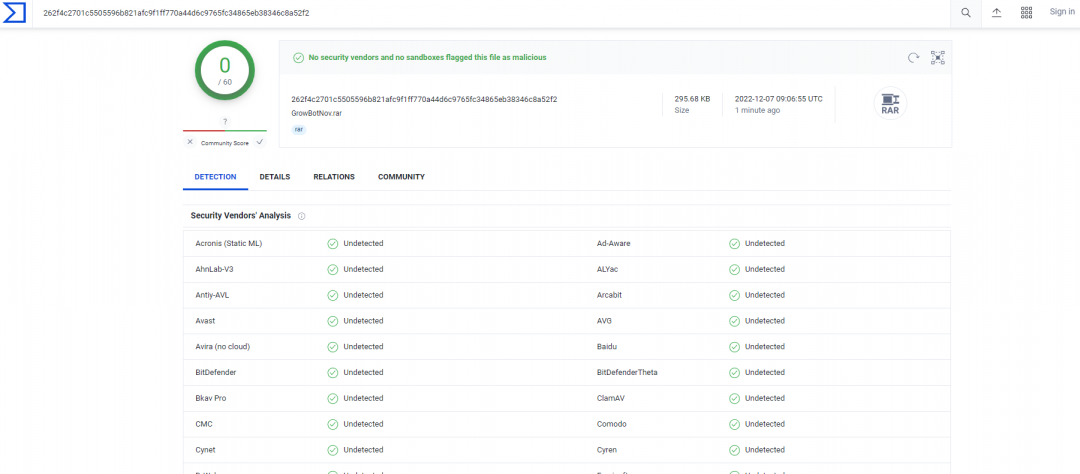The width and height of the screenshot is (1080, 474).
Task: Open the apps grid menu icon
Action: [1026, 13]
